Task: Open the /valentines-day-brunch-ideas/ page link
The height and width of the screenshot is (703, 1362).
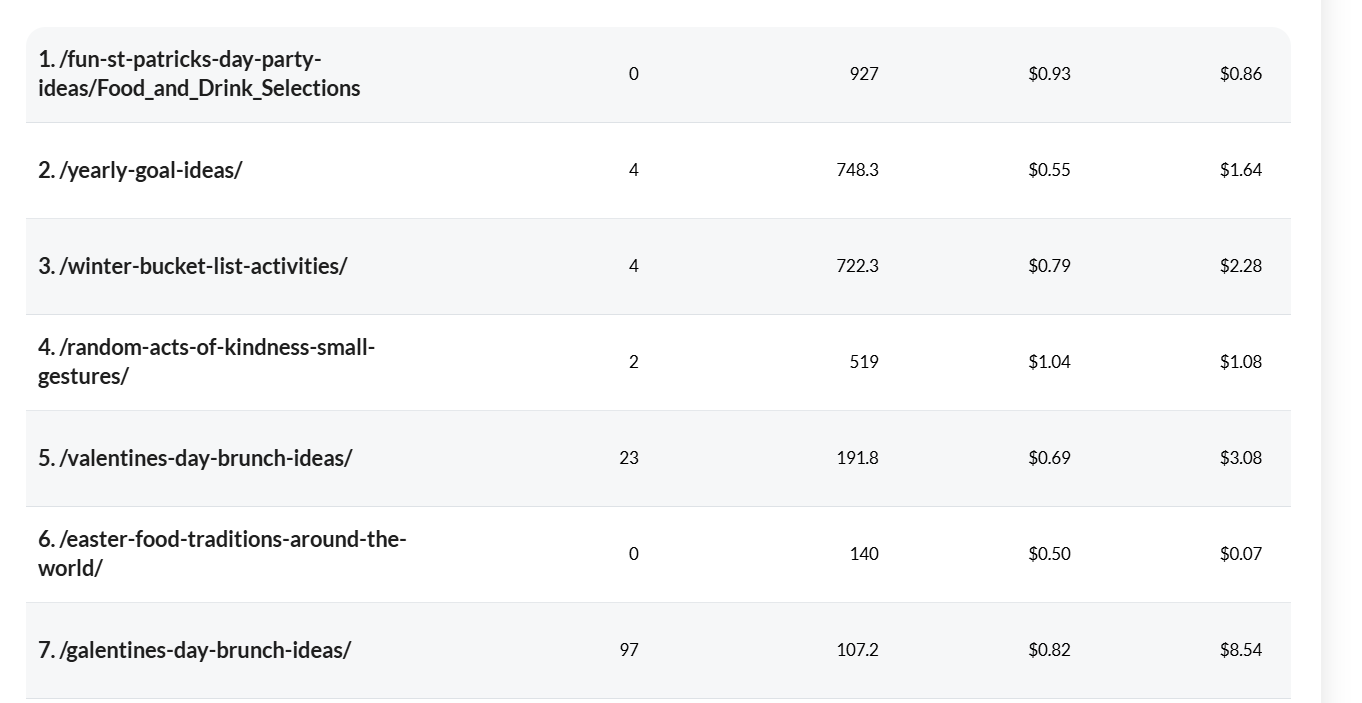Action: [195, 458]
